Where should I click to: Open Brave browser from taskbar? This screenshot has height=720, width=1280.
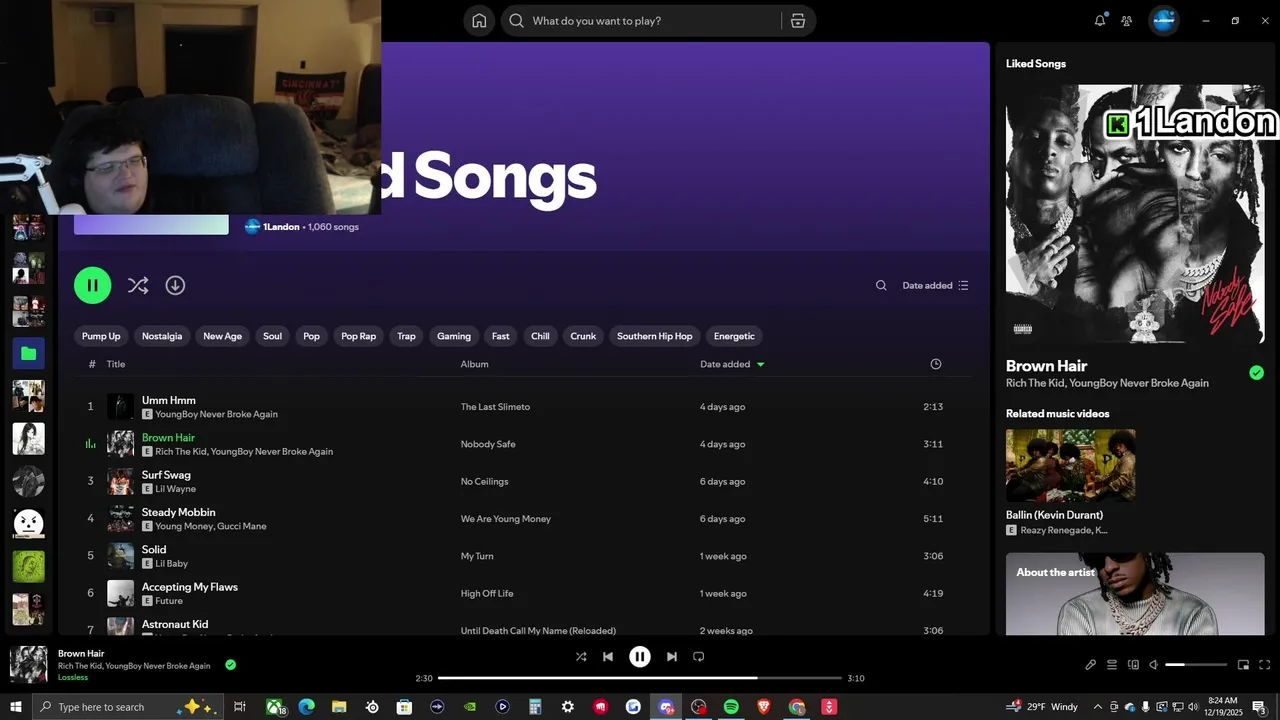point(764,707)
